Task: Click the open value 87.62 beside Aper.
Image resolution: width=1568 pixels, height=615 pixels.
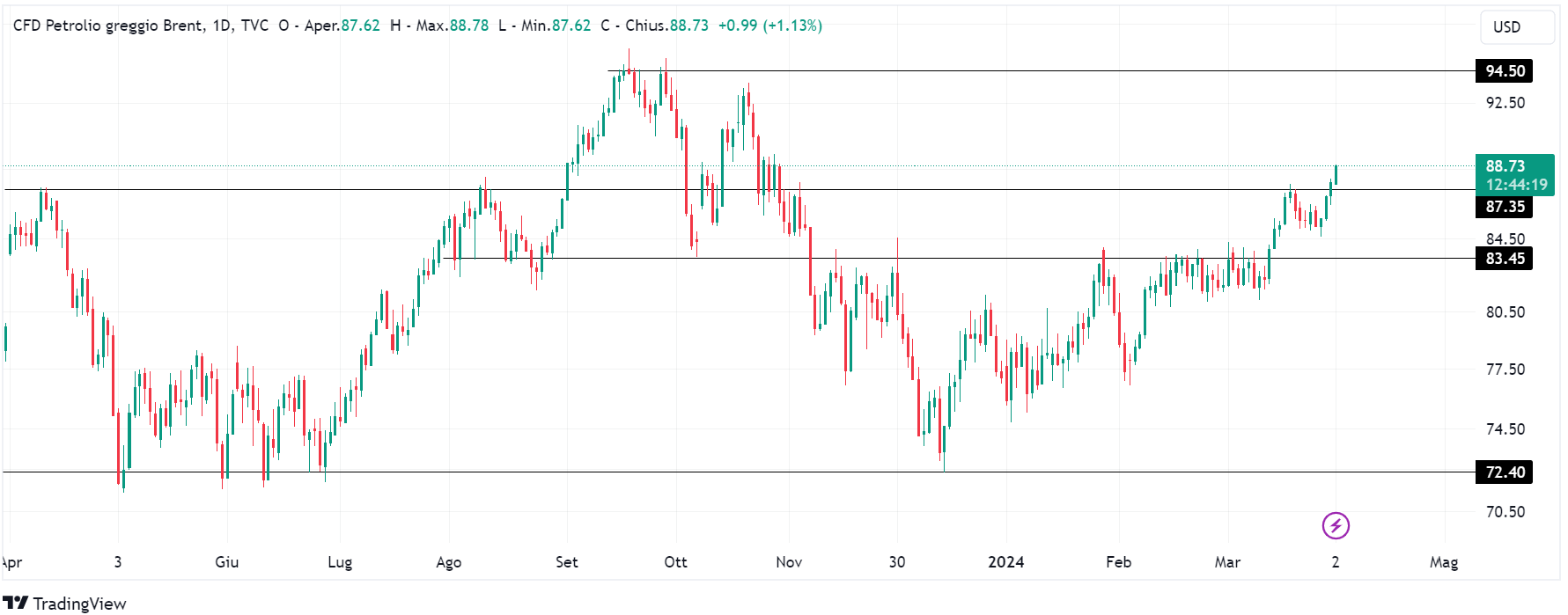Action: click(x=360, y=26)
